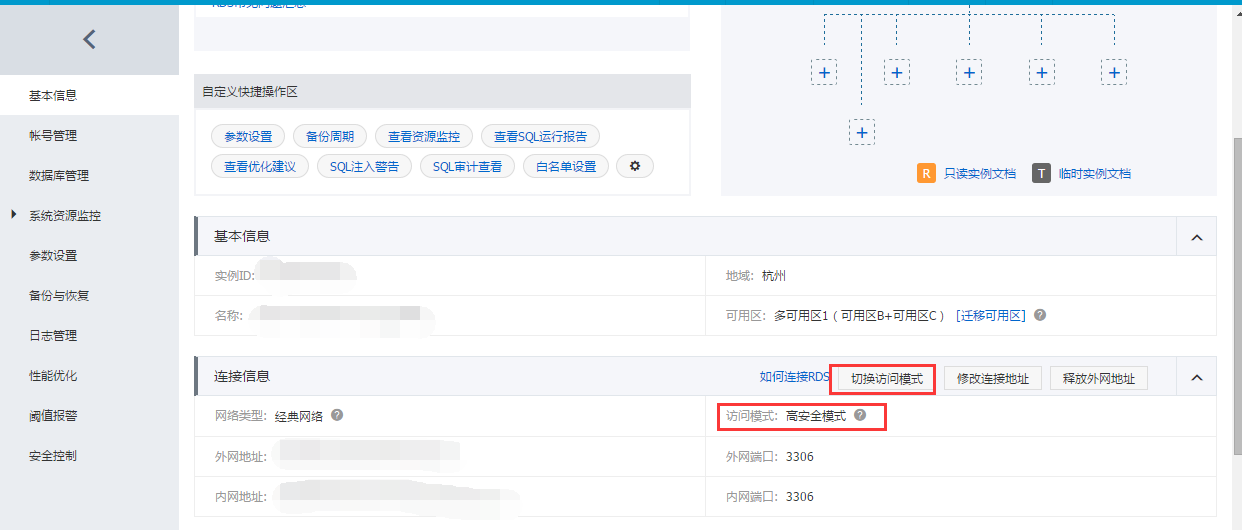Collapse the 连接信息 panel section
Image resolution: width=1242 pixels, height=530 pixels.
pos(1196,378)
